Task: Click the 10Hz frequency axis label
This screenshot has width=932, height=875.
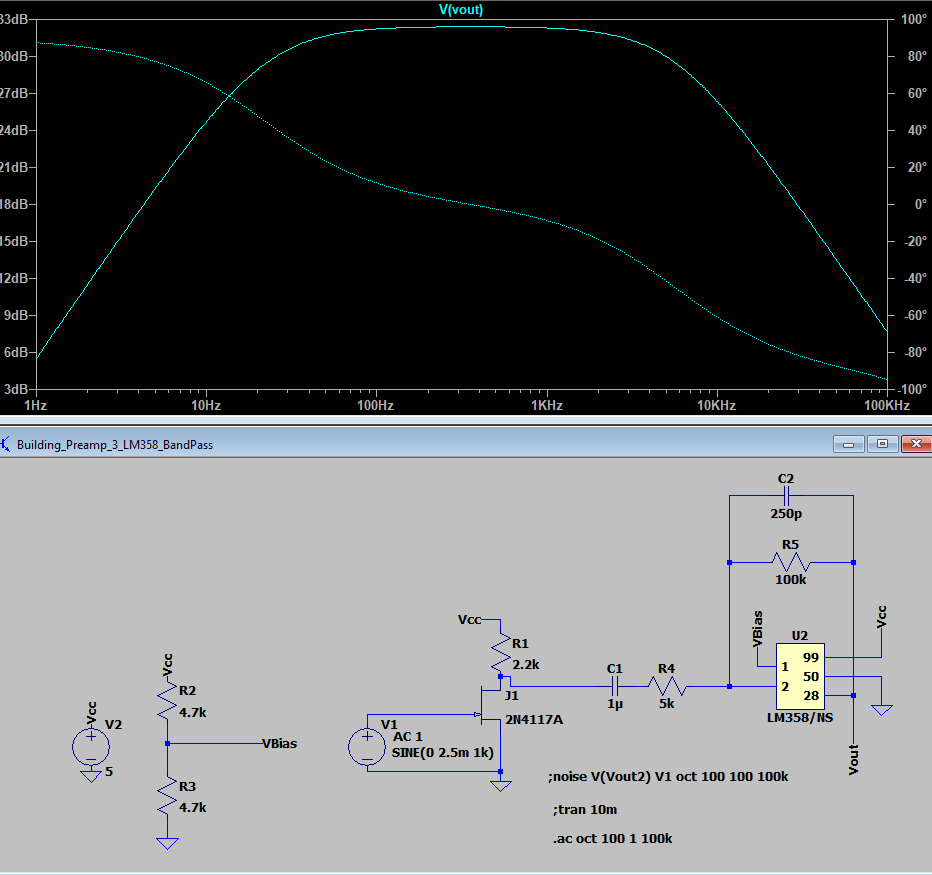Action: point(206,405)
